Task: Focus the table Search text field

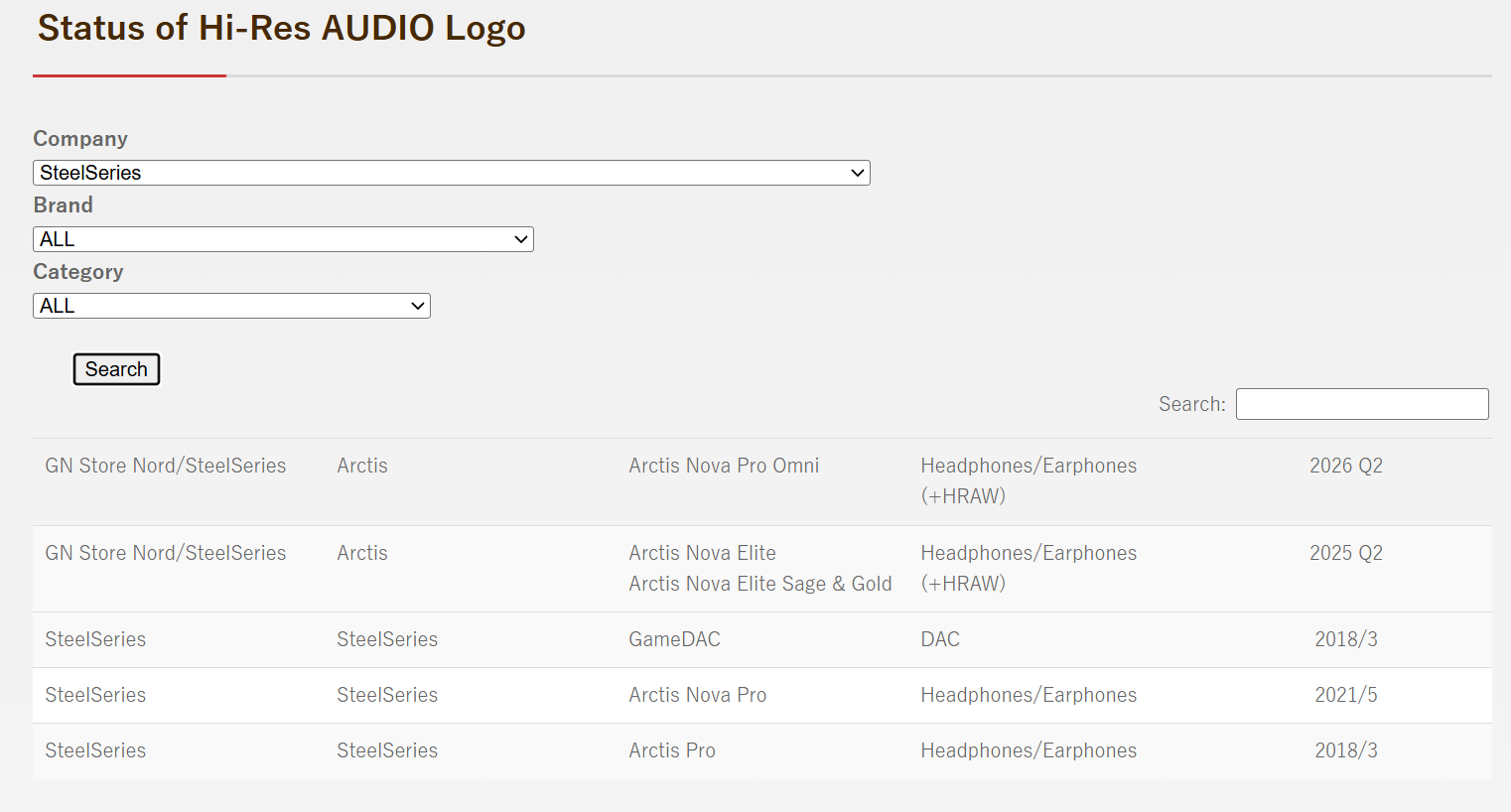Action: click(x=1362, y=404)
